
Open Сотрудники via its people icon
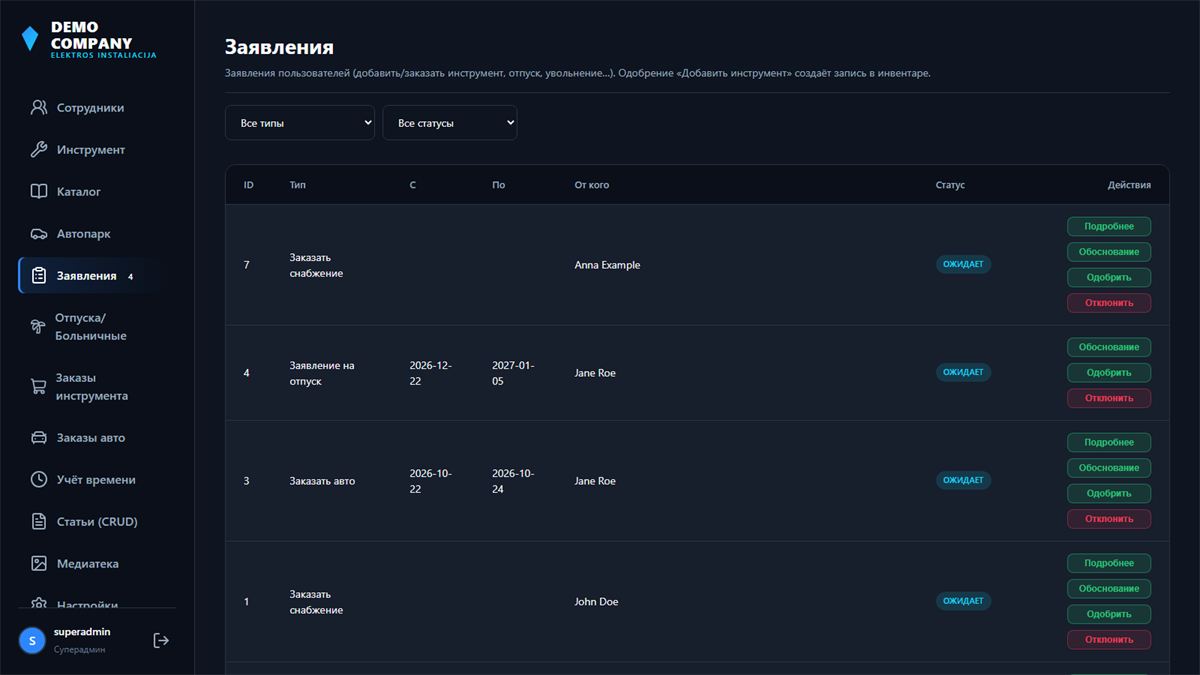39,108
